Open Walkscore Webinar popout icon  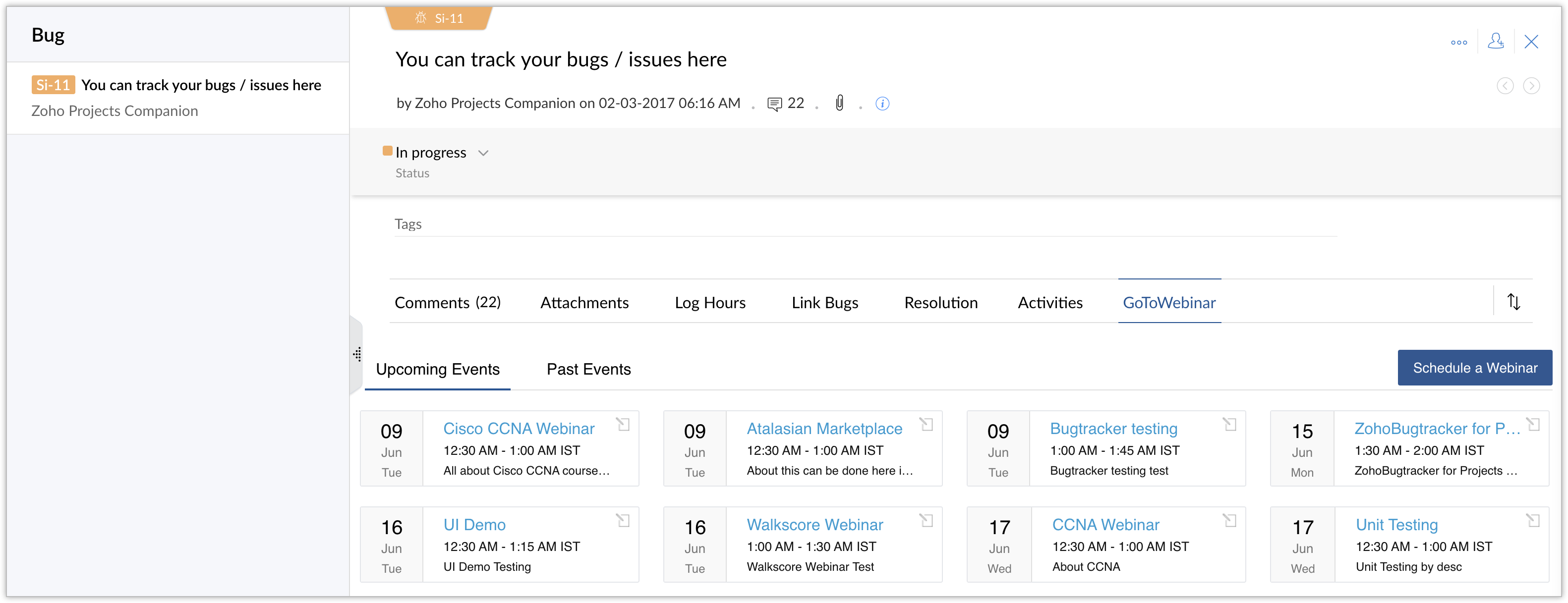pos(926,520)
